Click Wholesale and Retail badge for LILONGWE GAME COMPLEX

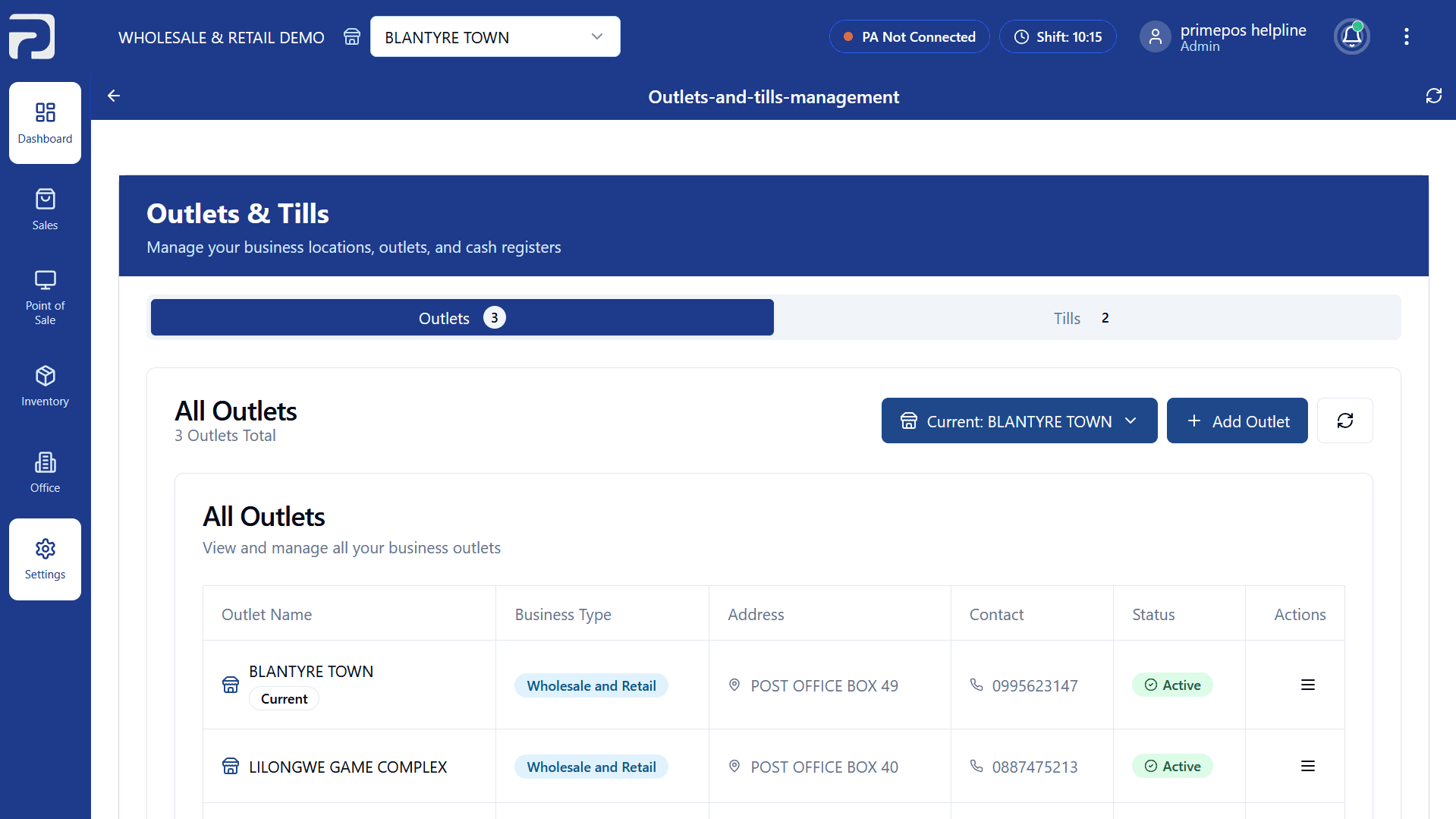(x=591, y=767)
